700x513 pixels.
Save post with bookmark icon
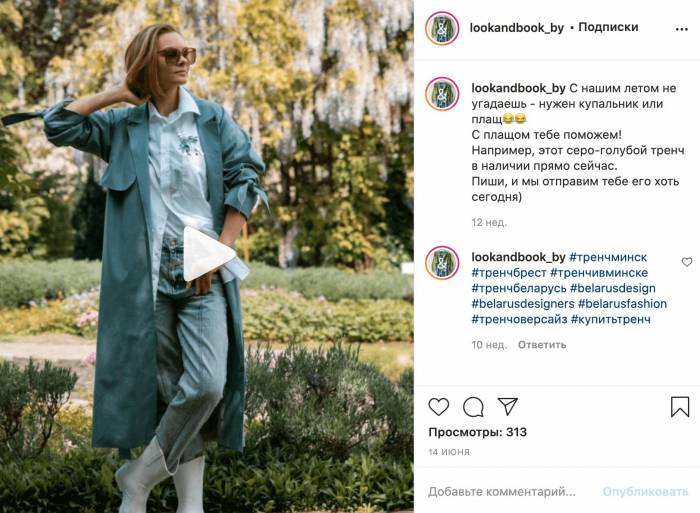pos(680,407)
